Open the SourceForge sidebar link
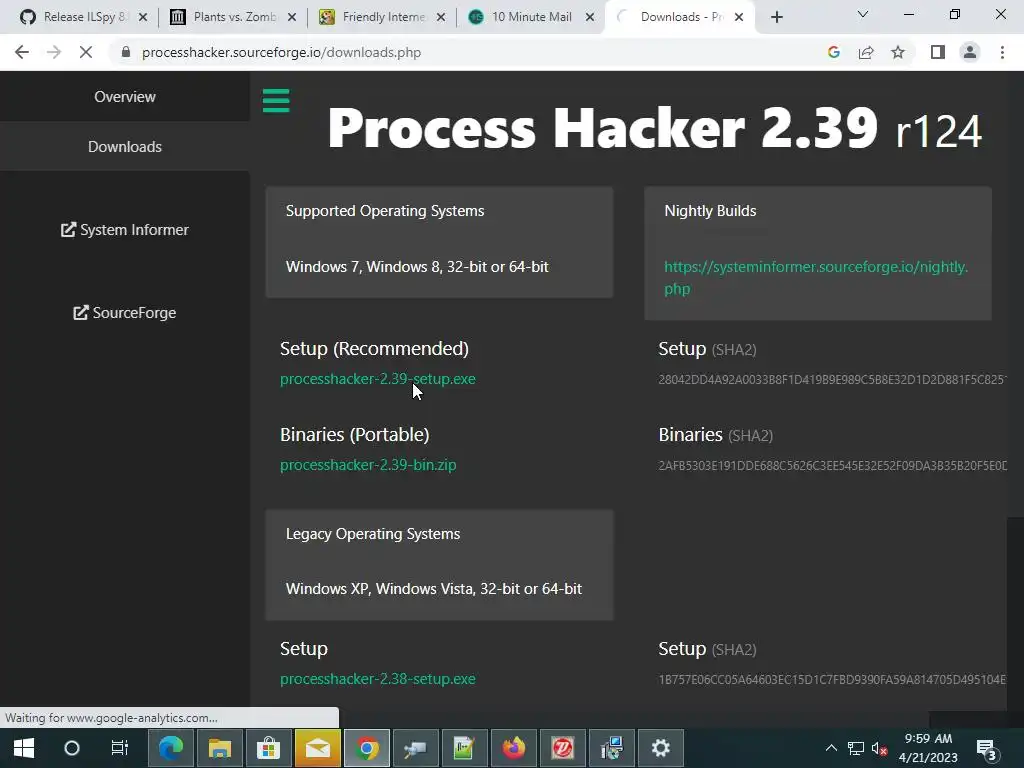The height and width of the screenshot is (768, 1024). coord(125,313)
